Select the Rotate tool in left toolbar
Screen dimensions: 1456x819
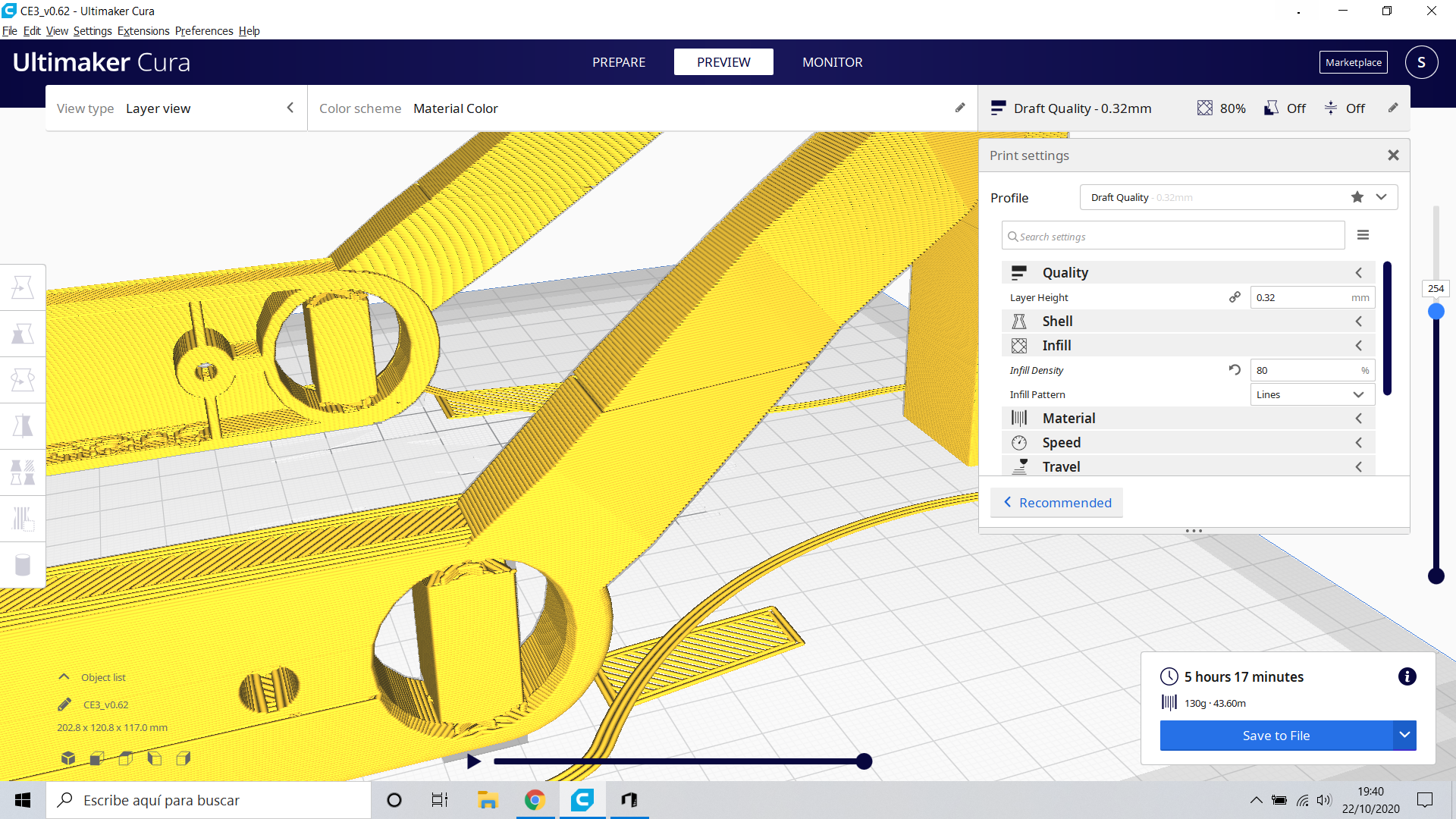pyautogui.click(x=23, y=380)
